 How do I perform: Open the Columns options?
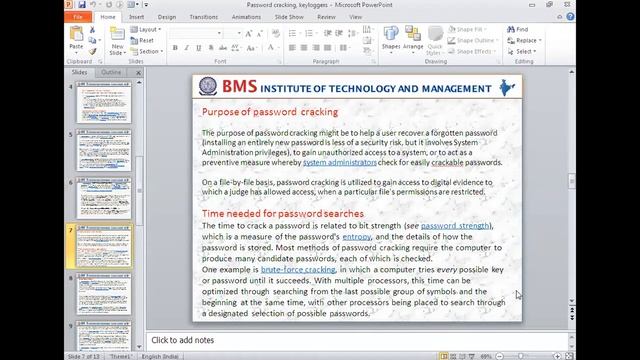click(344, 48)
